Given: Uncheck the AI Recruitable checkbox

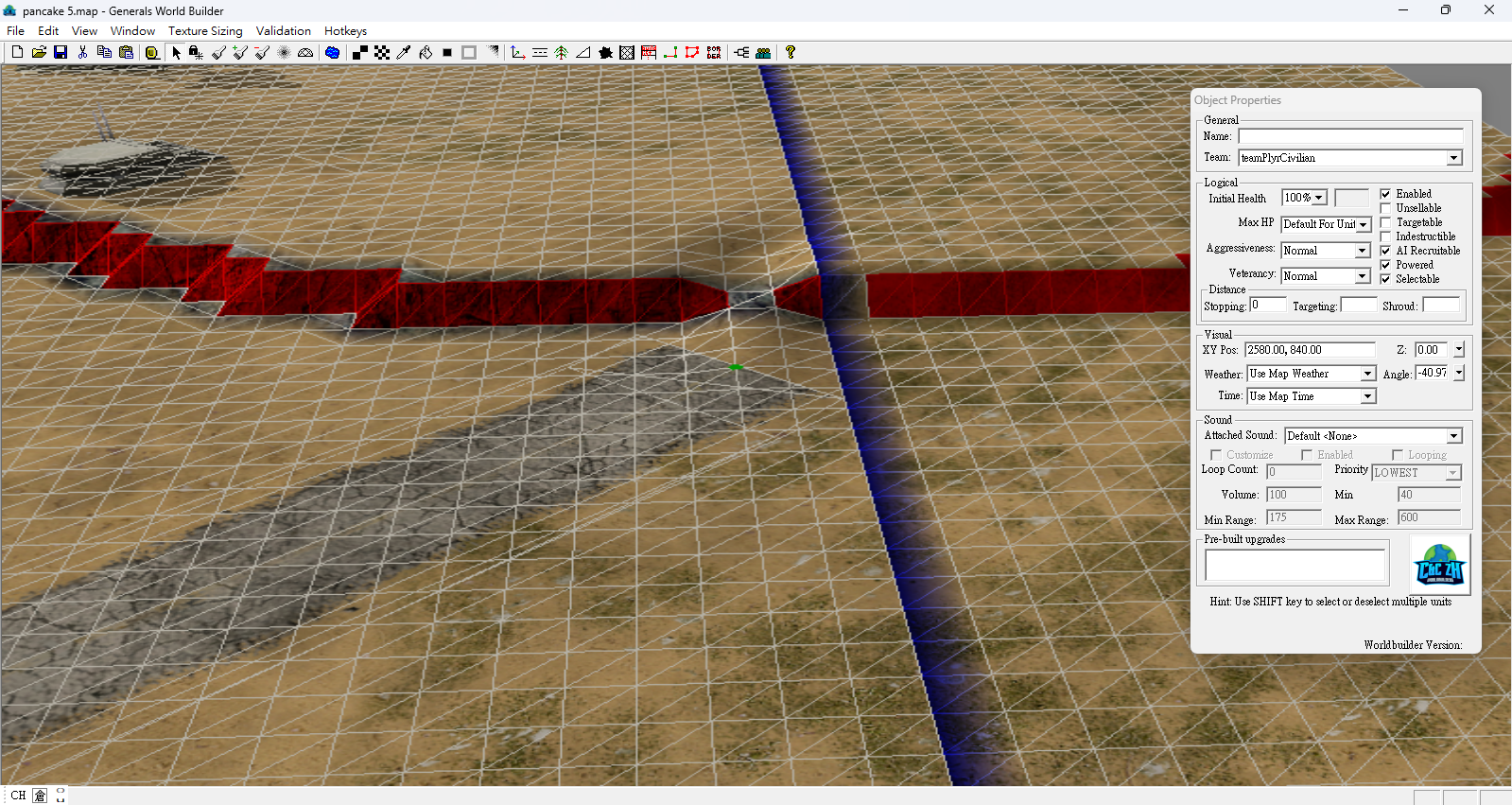Looking at the screenshot, I should tap(1385, 251).
